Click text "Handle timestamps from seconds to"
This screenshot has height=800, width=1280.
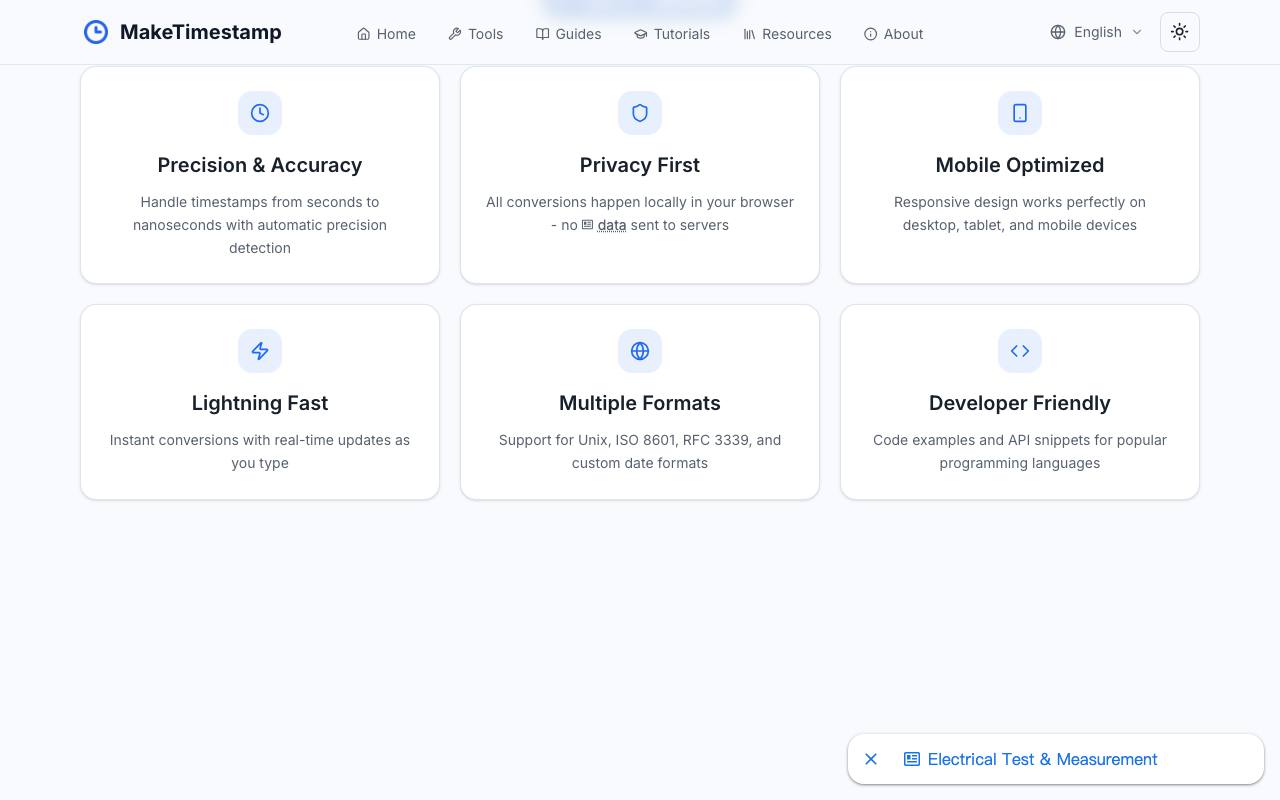pos(260,202)
